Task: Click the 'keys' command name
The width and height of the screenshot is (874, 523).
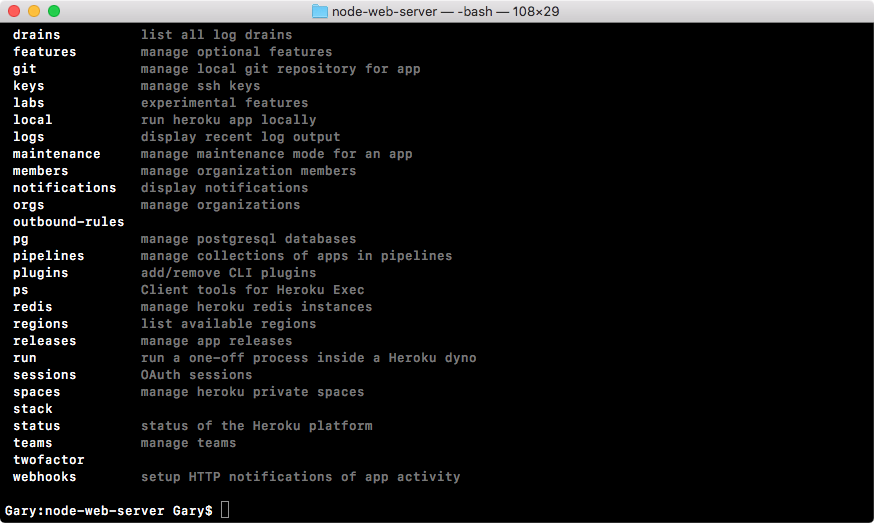Action: 28,86
